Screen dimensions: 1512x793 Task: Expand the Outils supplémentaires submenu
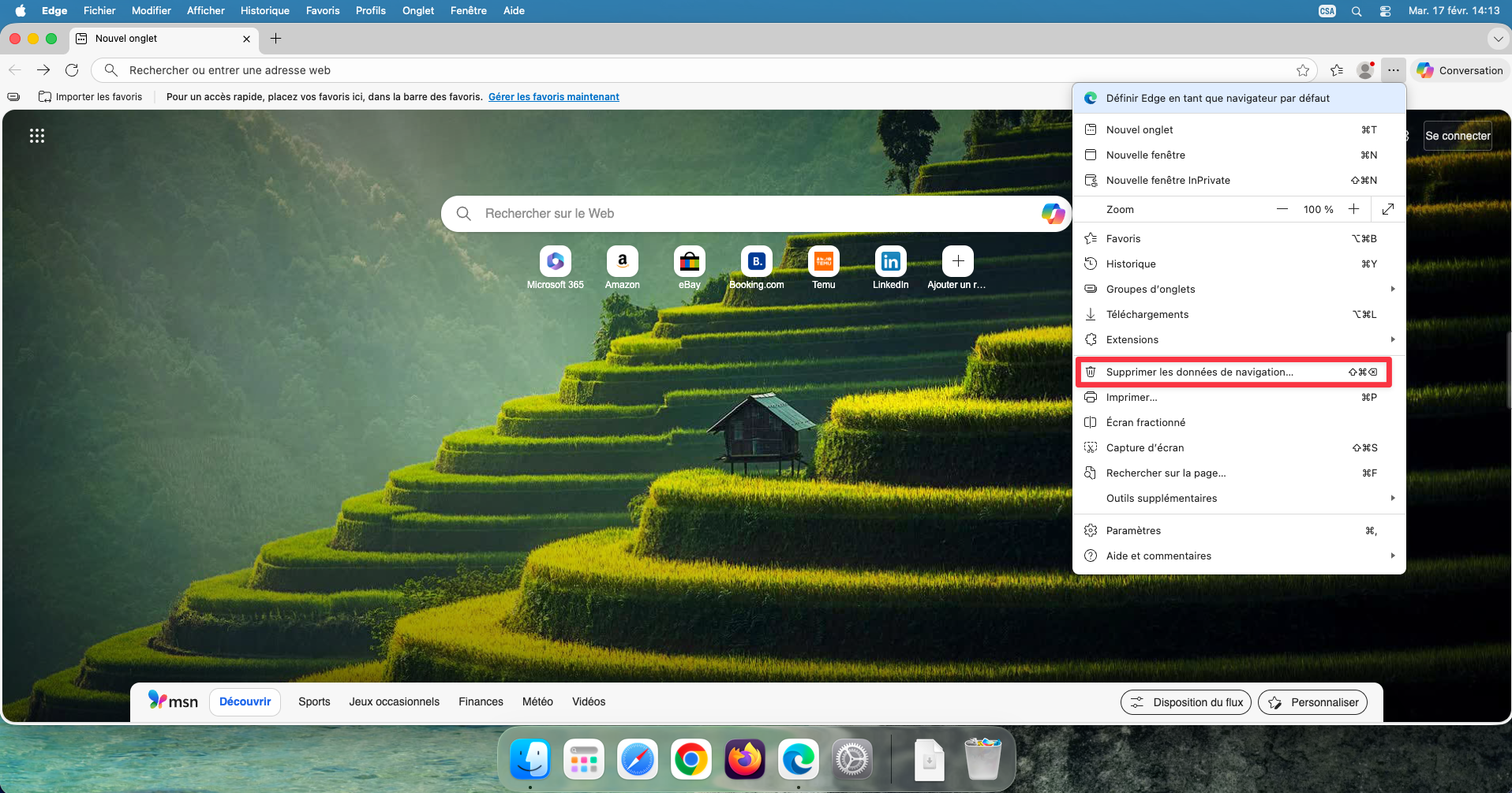pyautogui.click(x=1240, y=498)
